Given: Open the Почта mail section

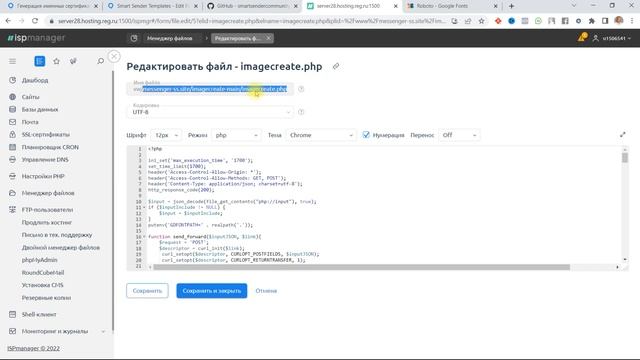Looking at the screenshot, I should pos(30,122).
